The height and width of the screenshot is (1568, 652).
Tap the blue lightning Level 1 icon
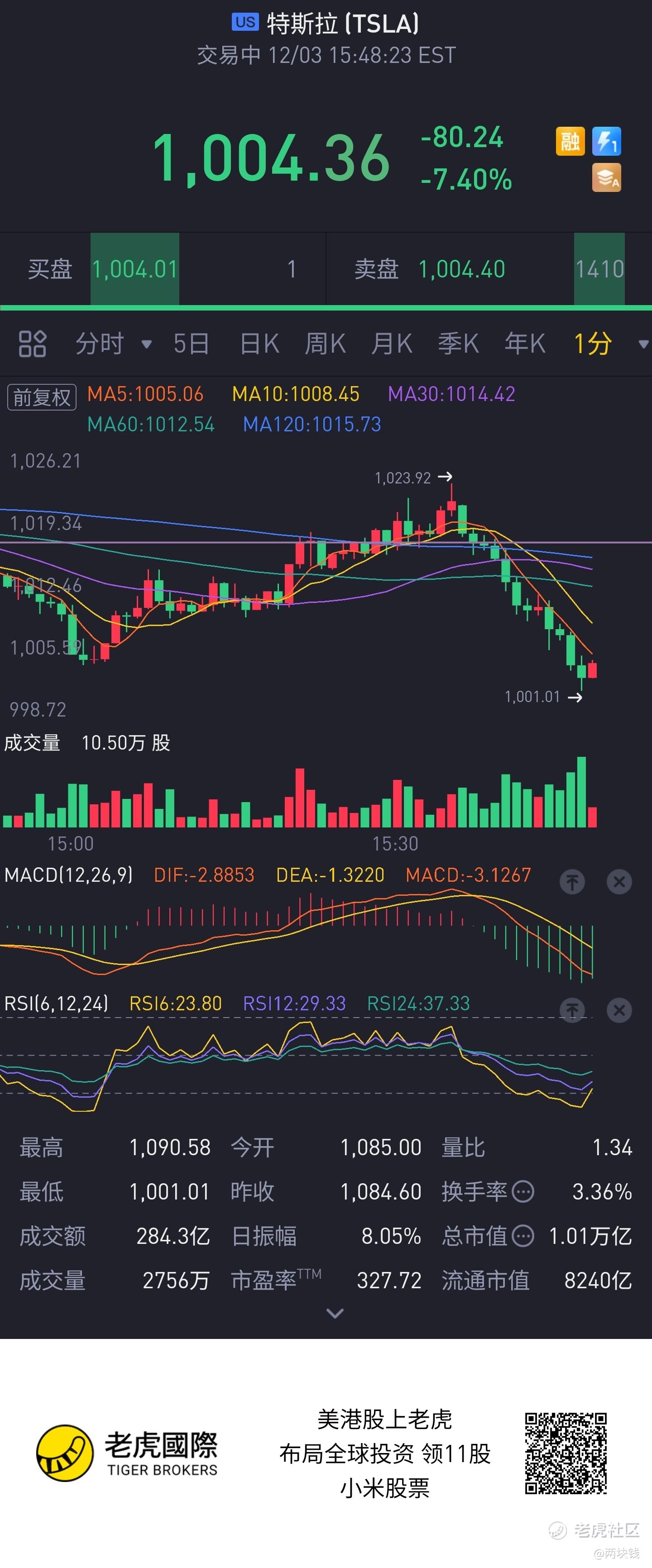(x=606, y=142)
